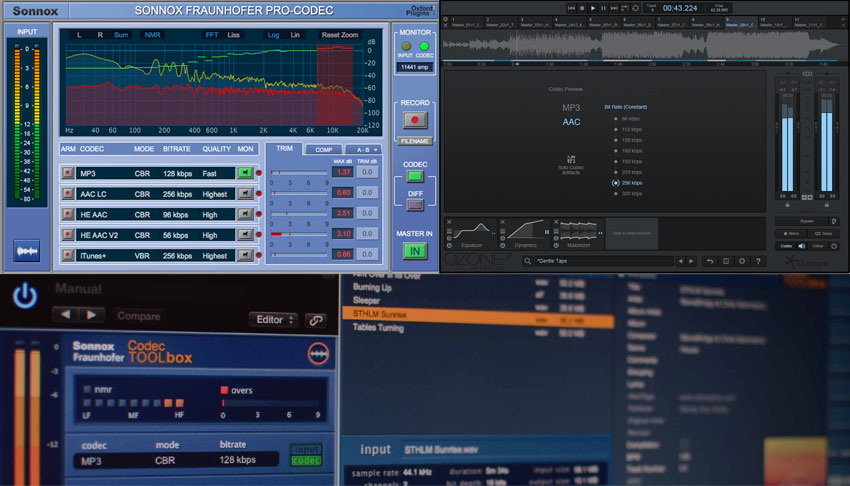This screenshot has width=850, height=486.
Task: Click the Codec Toolbox power bypass icon
Action: point(25,296)
